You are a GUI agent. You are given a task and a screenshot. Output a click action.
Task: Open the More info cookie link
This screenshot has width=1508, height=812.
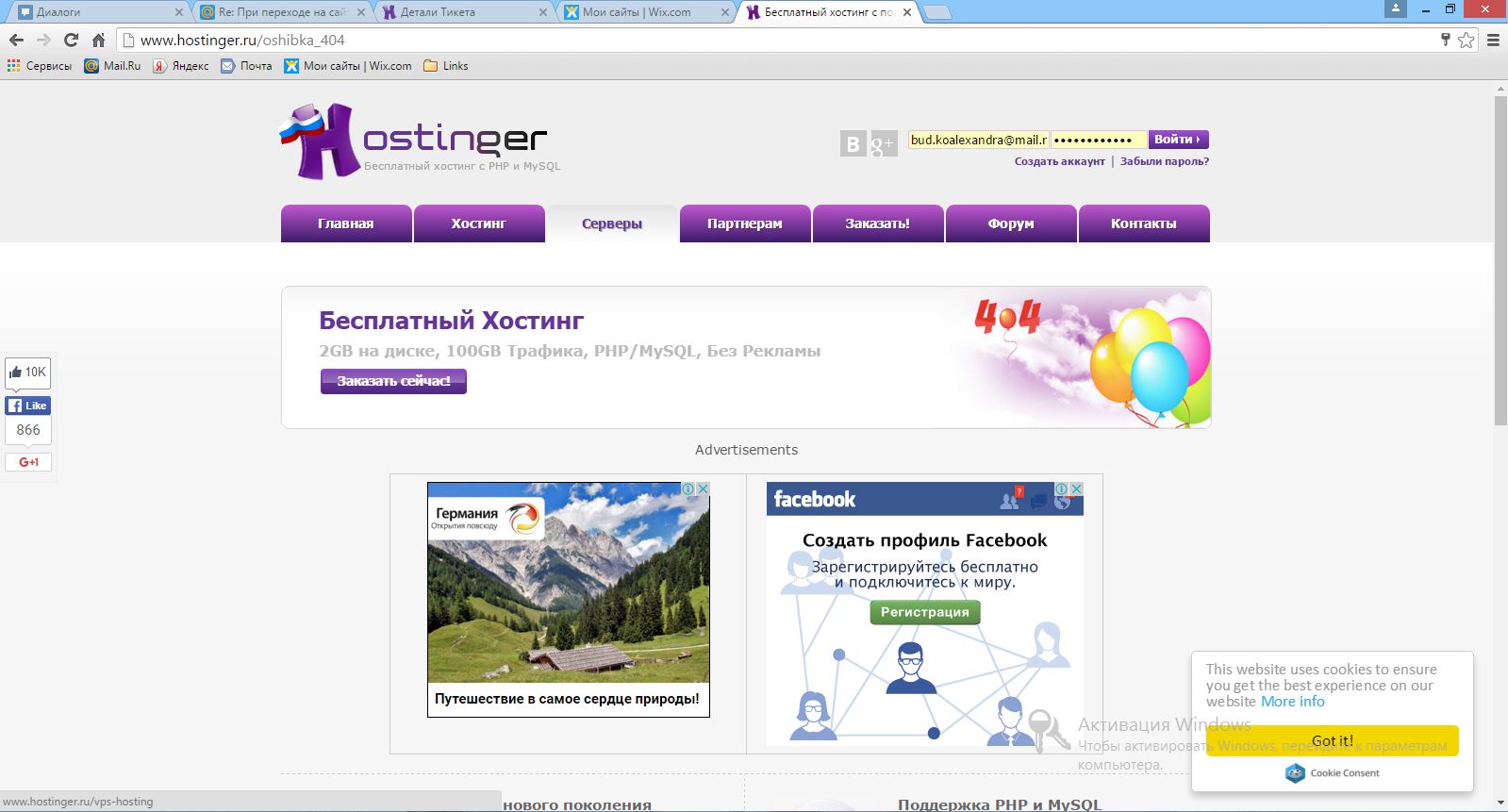[1293, 702]
